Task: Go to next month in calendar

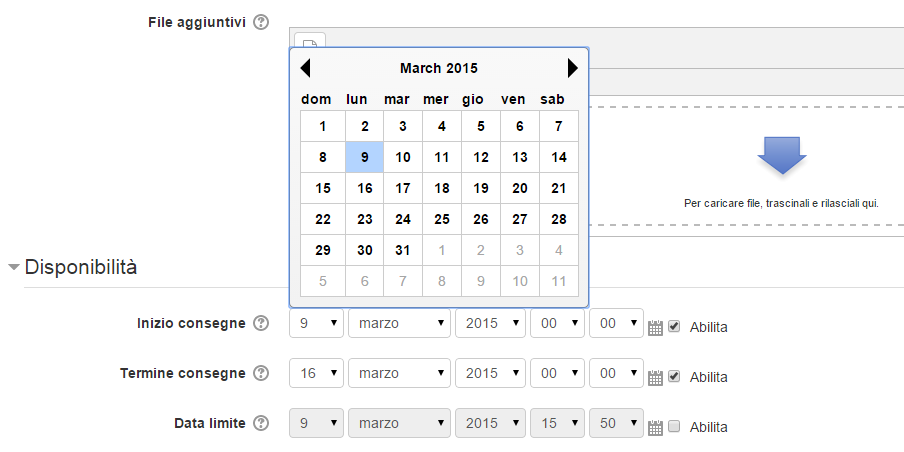Action: pos(572,68)
